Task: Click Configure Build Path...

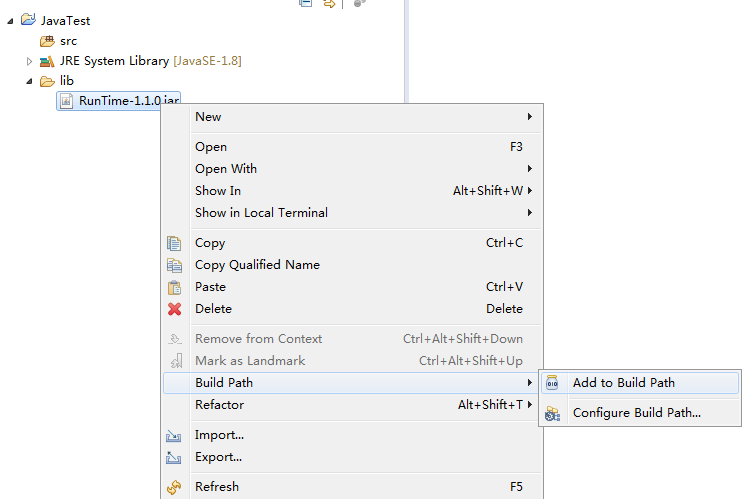Action: 640,413
